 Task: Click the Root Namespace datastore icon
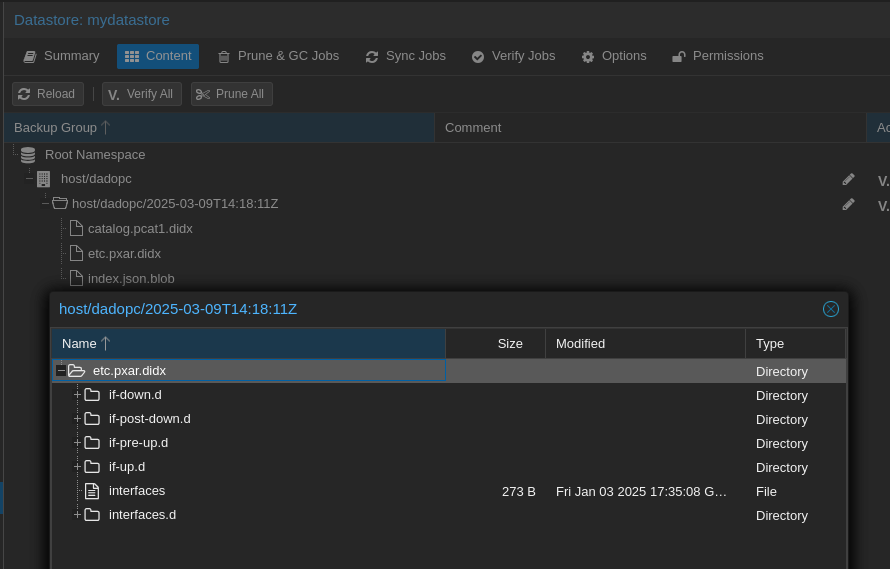(28, 155)
